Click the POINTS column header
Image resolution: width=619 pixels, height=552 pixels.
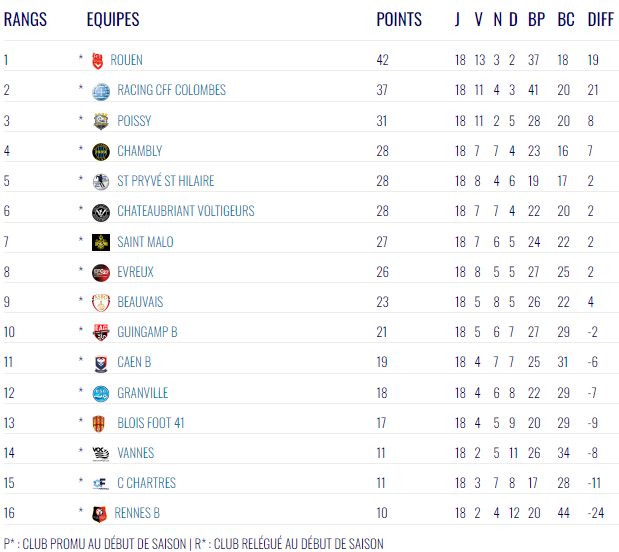click(x=399, y=20)
